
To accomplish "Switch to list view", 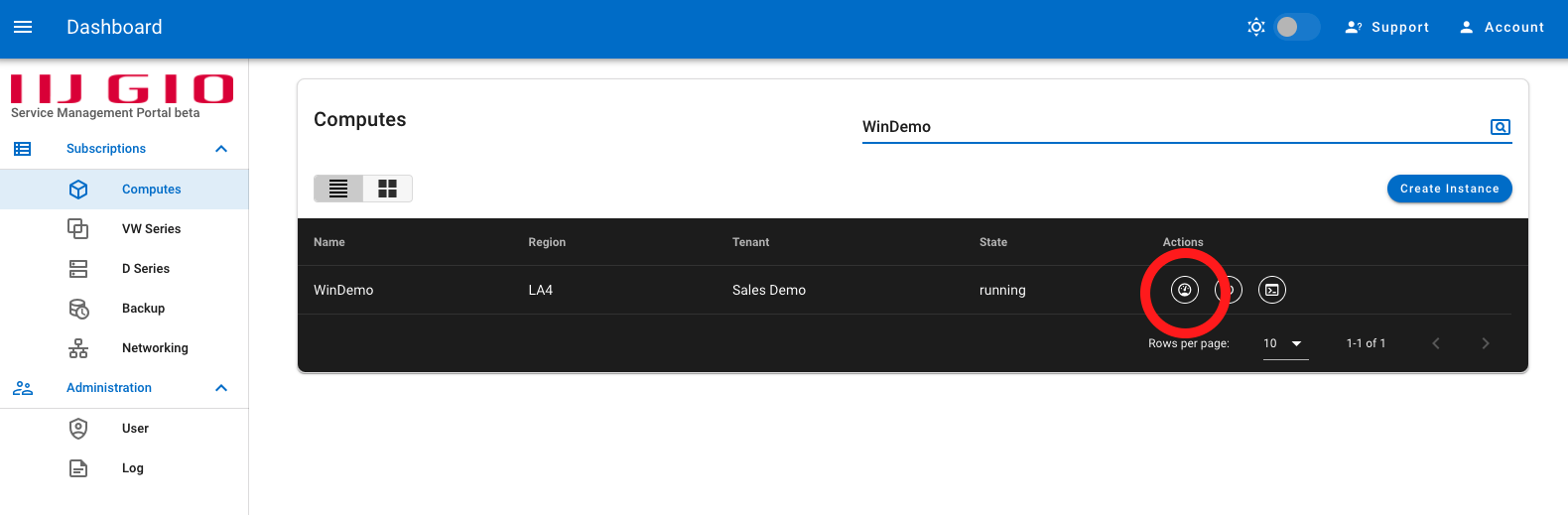I will (x=338, y=189).
